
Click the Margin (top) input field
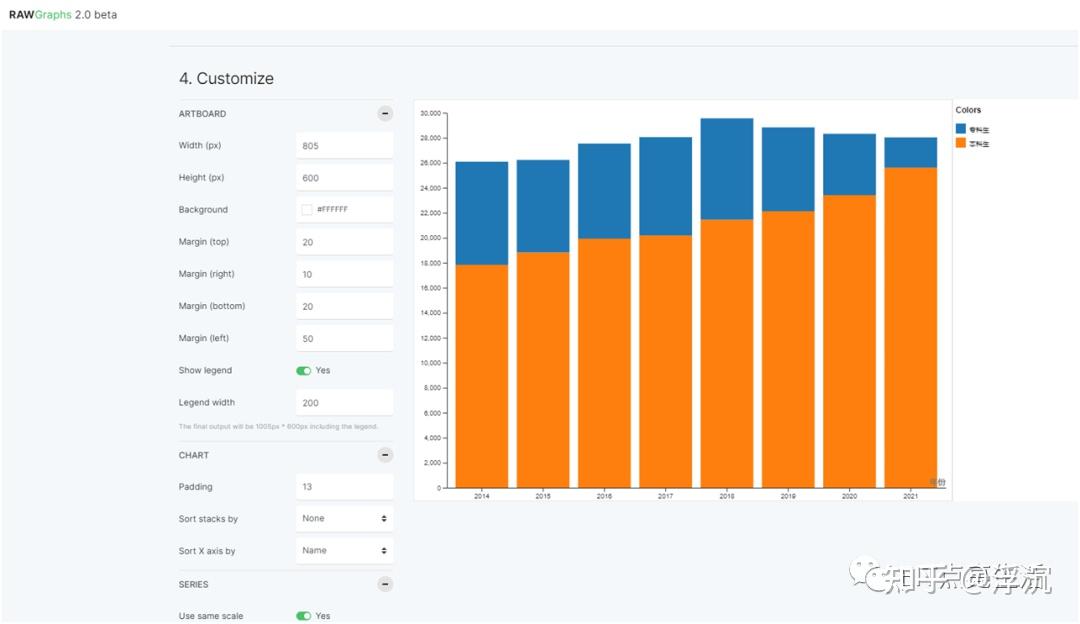click(344, 242)
